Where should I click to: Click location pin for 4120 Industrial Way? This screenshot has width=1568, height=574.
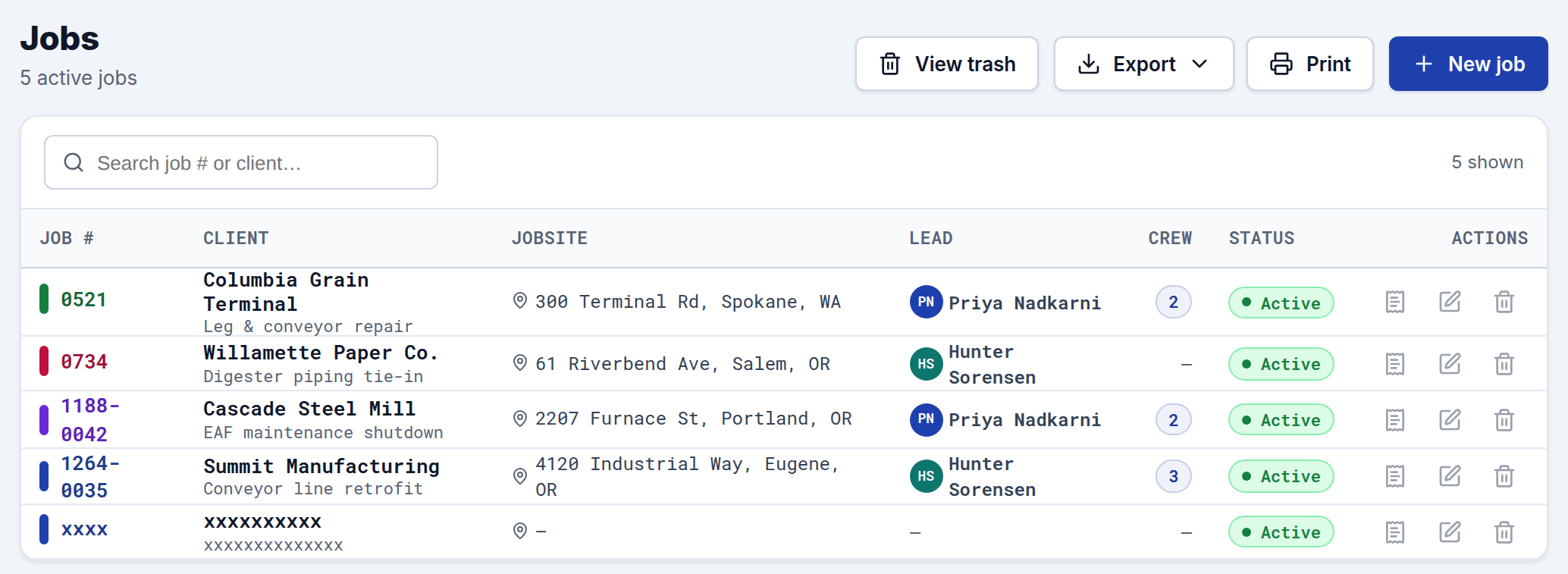(x=520, y=476)
